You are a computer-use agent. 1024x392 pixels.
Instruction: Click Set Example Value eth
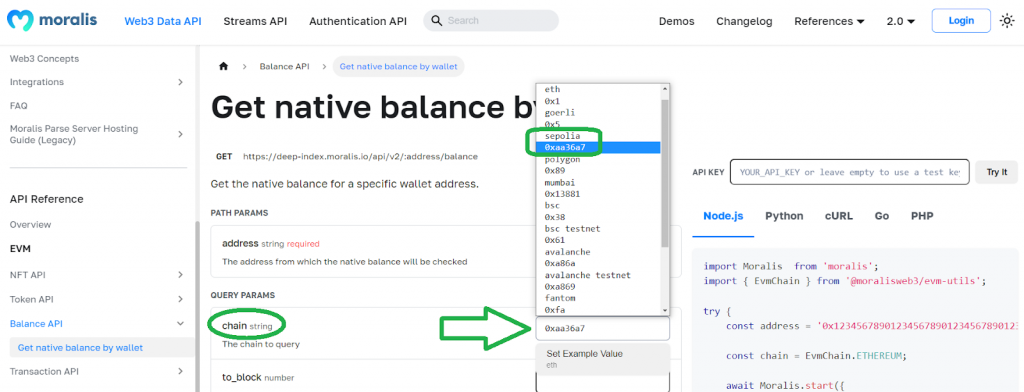pyautogui.click(x=603, y=359)
